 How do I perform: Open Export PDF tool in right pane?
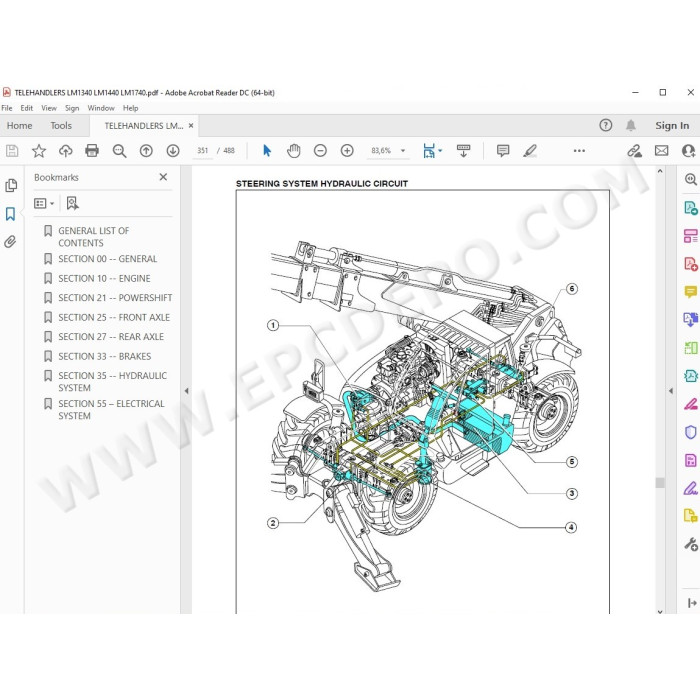691,208
